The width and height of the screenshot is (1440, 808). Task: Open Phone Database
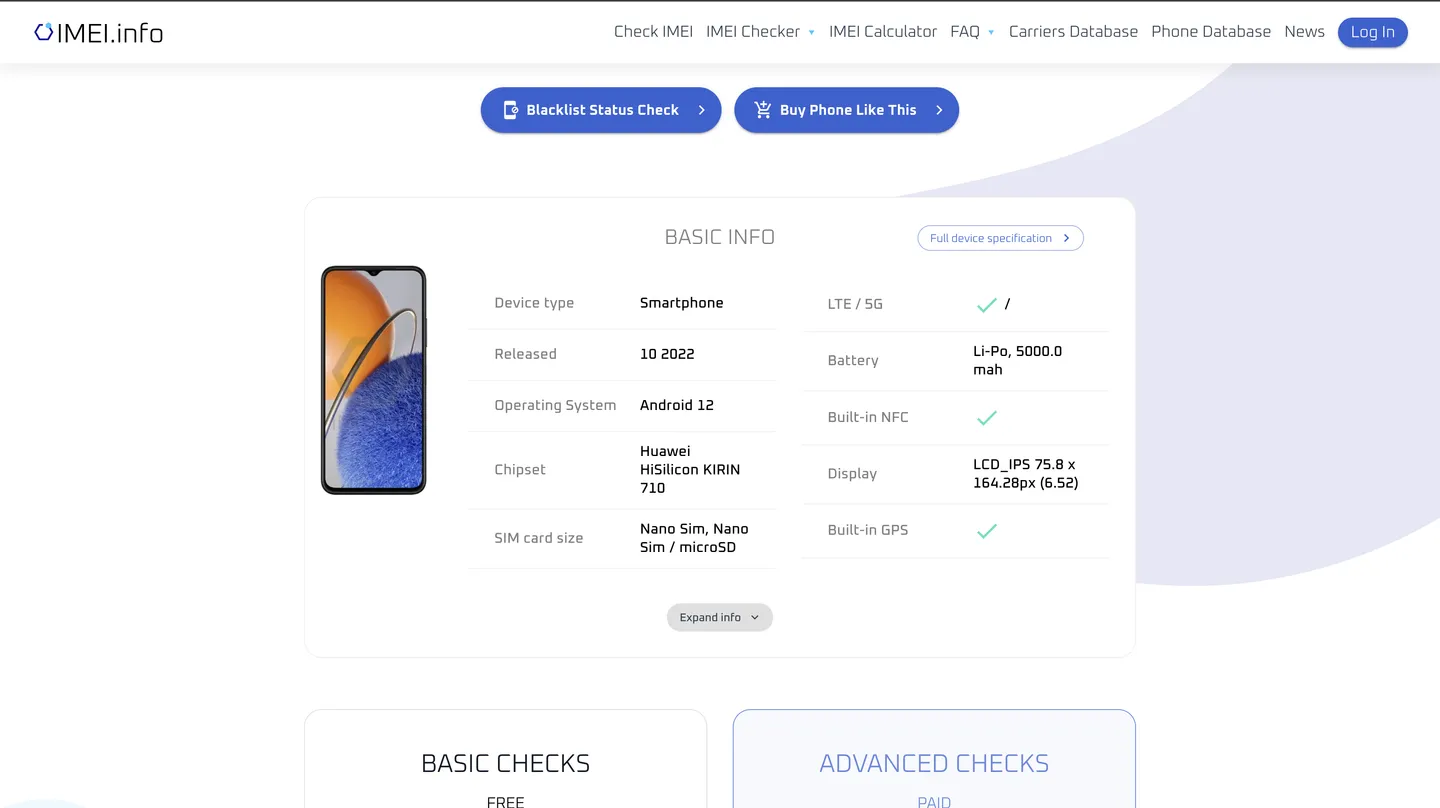(x=1211, y=32)
